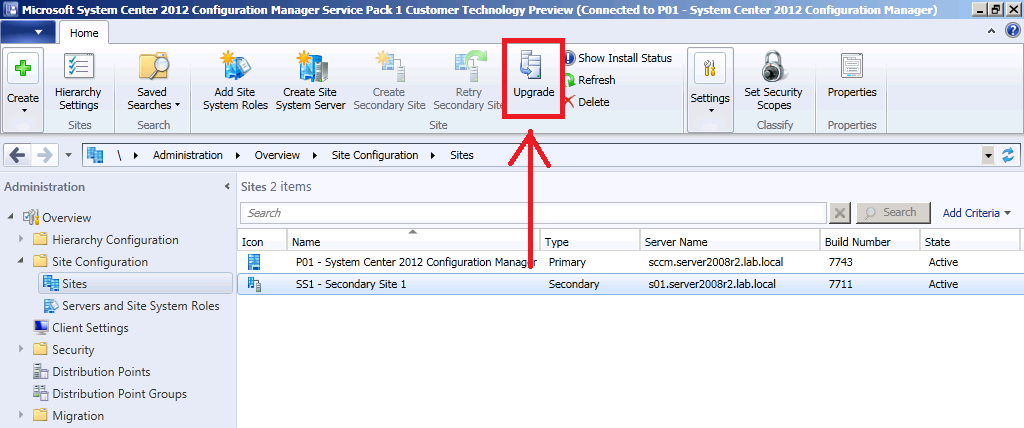This screenshot has height=428, width=1024.
Task: Click Overview in the breadcrumb path
Action: pos(277,156)
